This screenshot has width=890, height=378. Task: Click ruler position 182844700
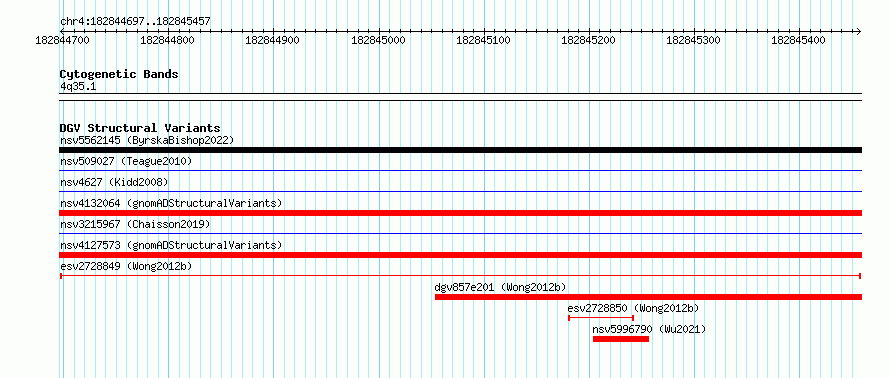pyautogui.click(x=61, y=40)
